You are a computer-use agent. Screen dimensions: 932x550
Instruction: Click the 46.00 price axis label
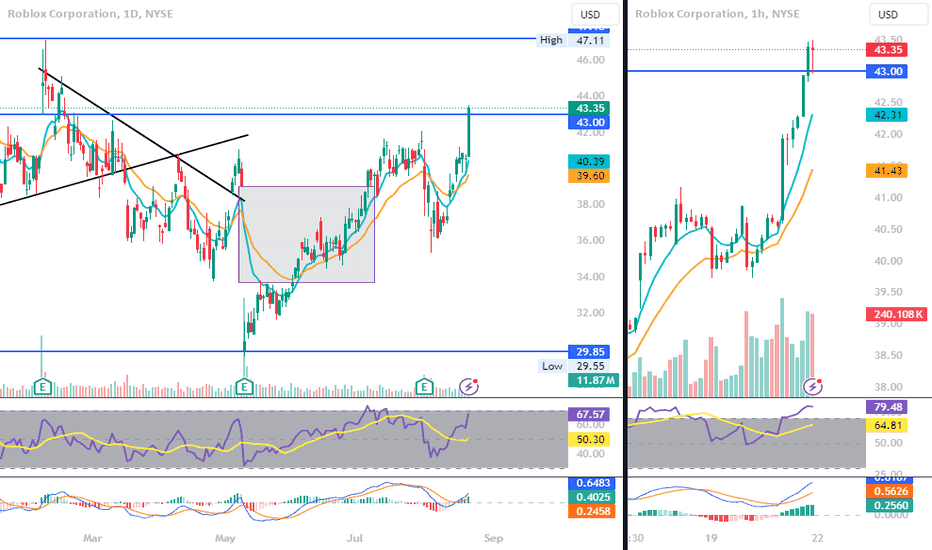(590, 60)
